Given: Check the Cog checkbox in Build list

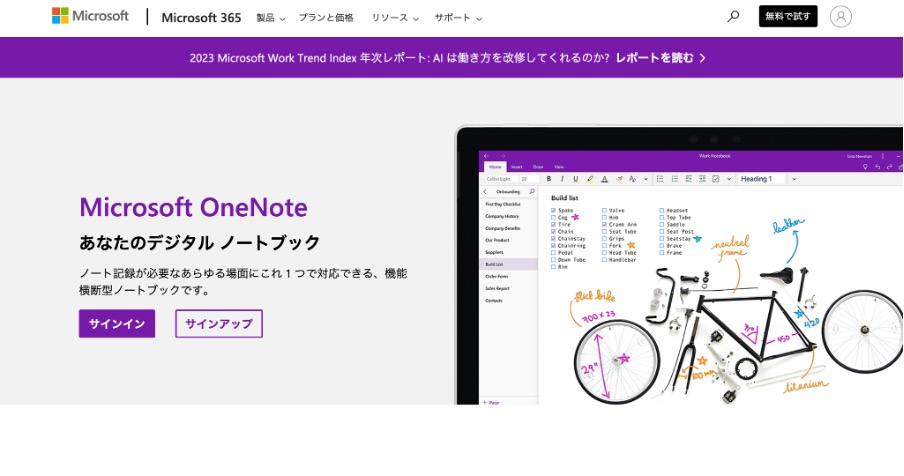Looking at the screenshot, I should [553, 217].
